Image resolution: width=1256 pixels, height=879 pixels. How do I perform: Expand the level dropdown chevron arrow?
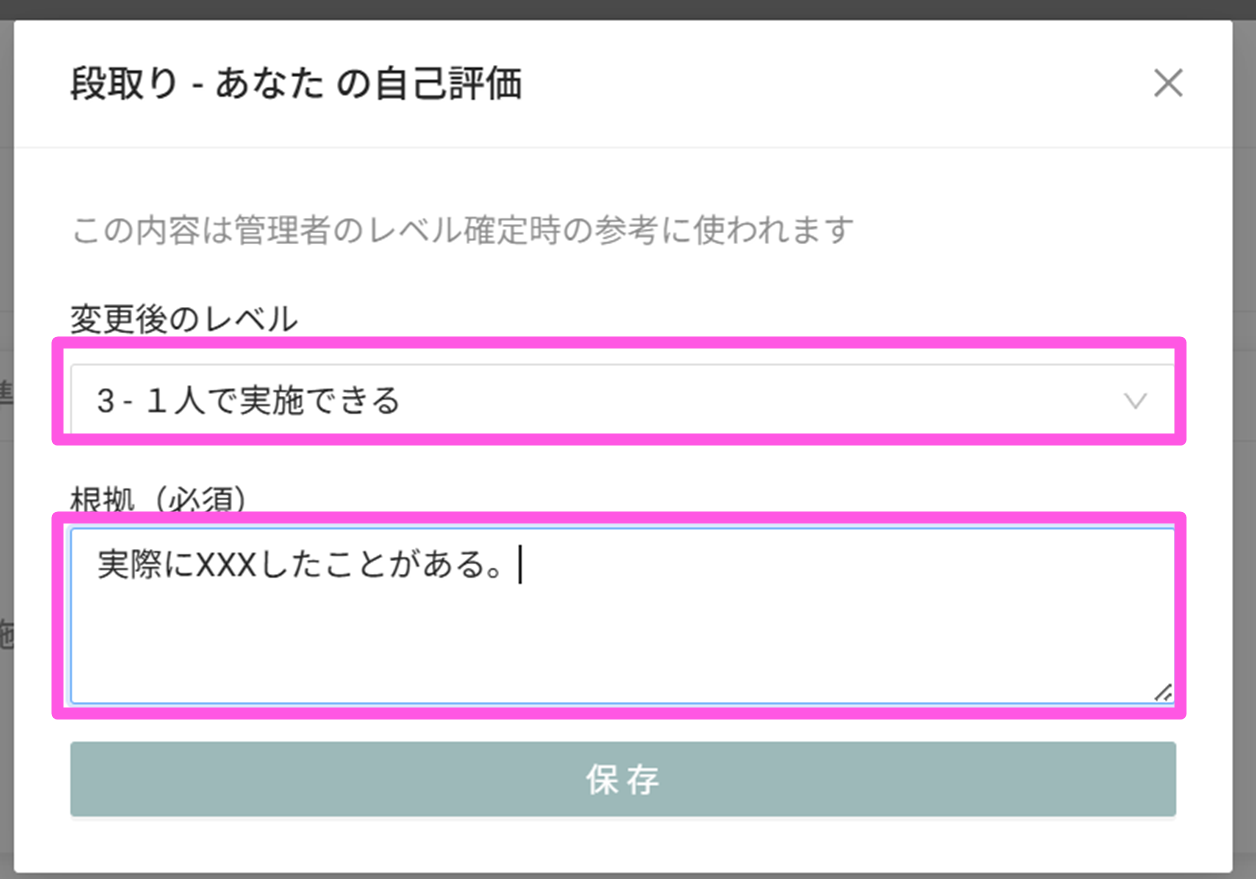1135,401
